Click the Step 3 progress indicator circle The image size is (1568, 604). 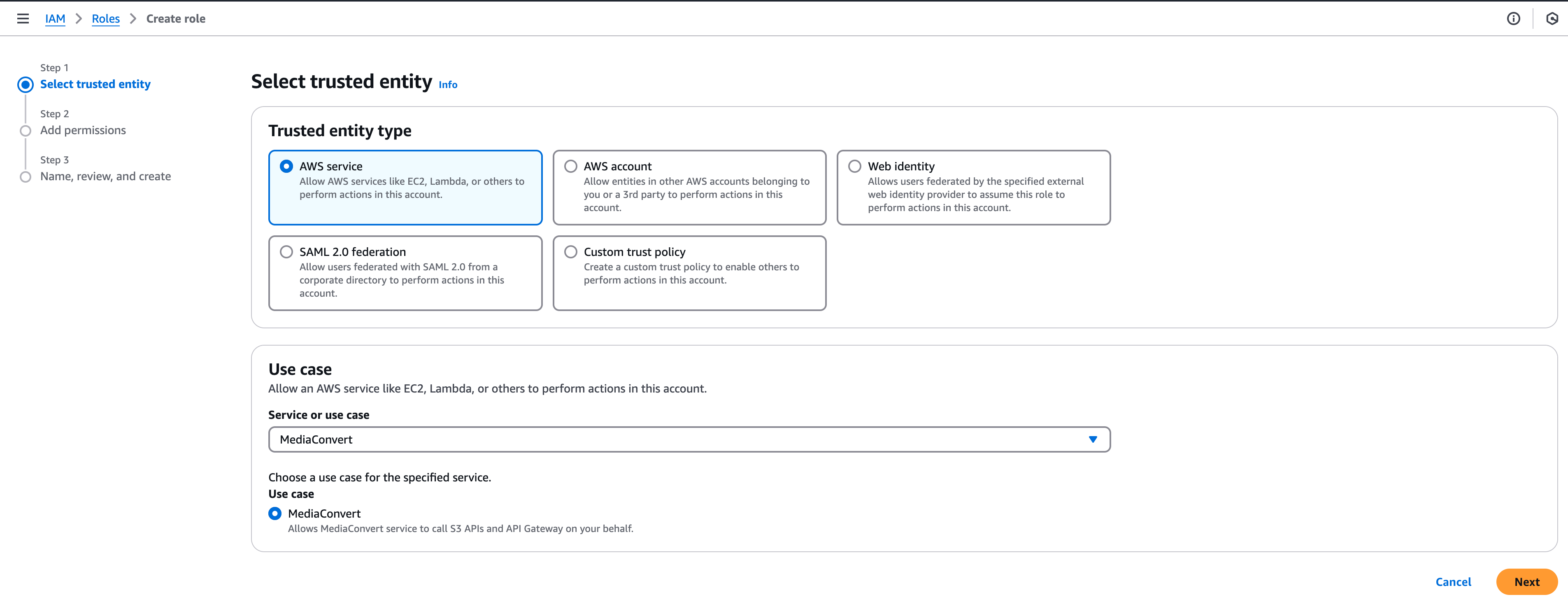[x=26, y=177]
